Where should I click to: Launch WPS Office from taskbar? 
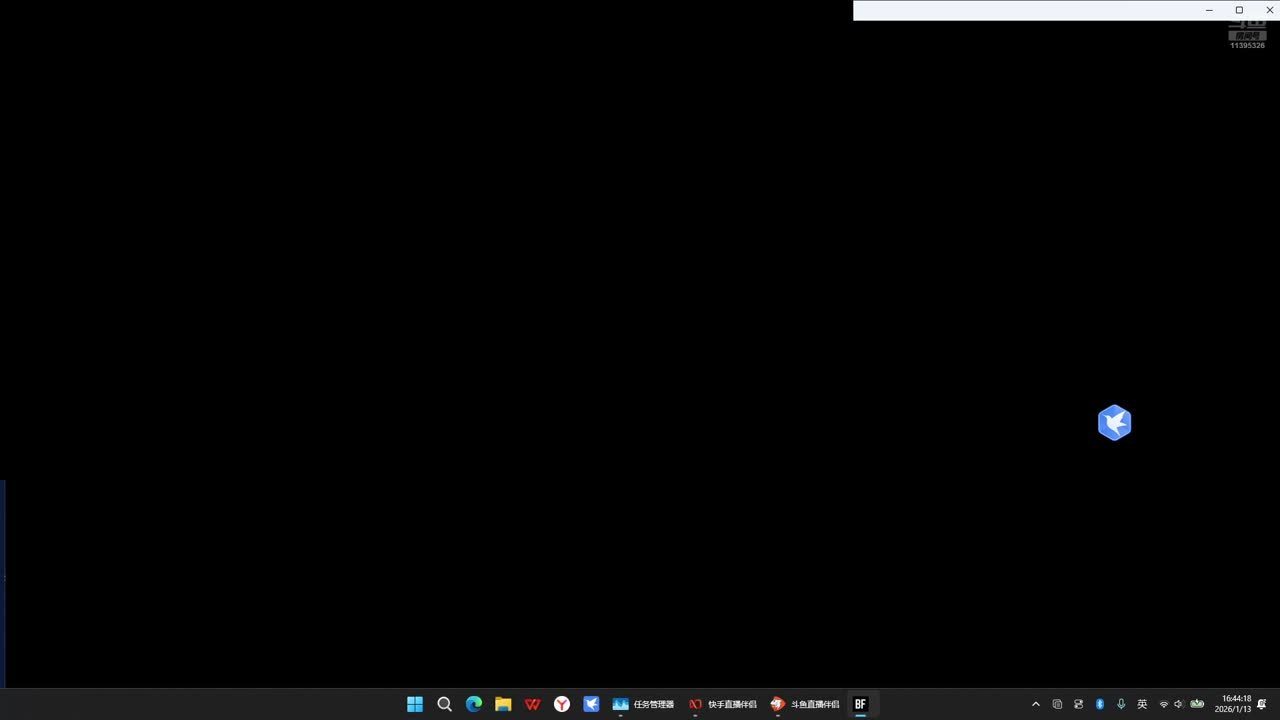coord(533,704)
